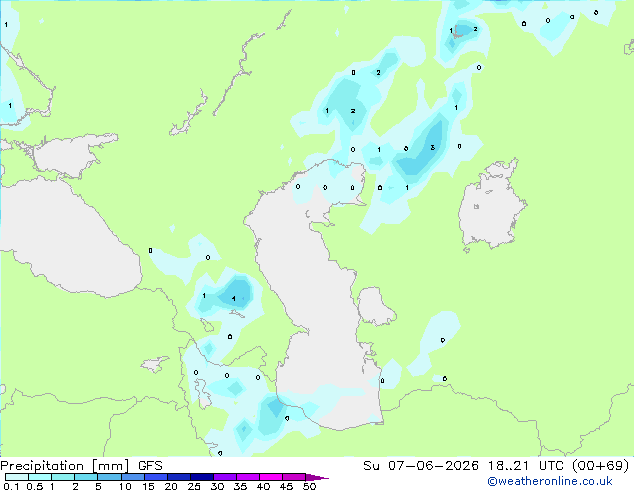Select the 2–5 mm legend color swatch
634x490 pixels.
click(x=86, y=477)
